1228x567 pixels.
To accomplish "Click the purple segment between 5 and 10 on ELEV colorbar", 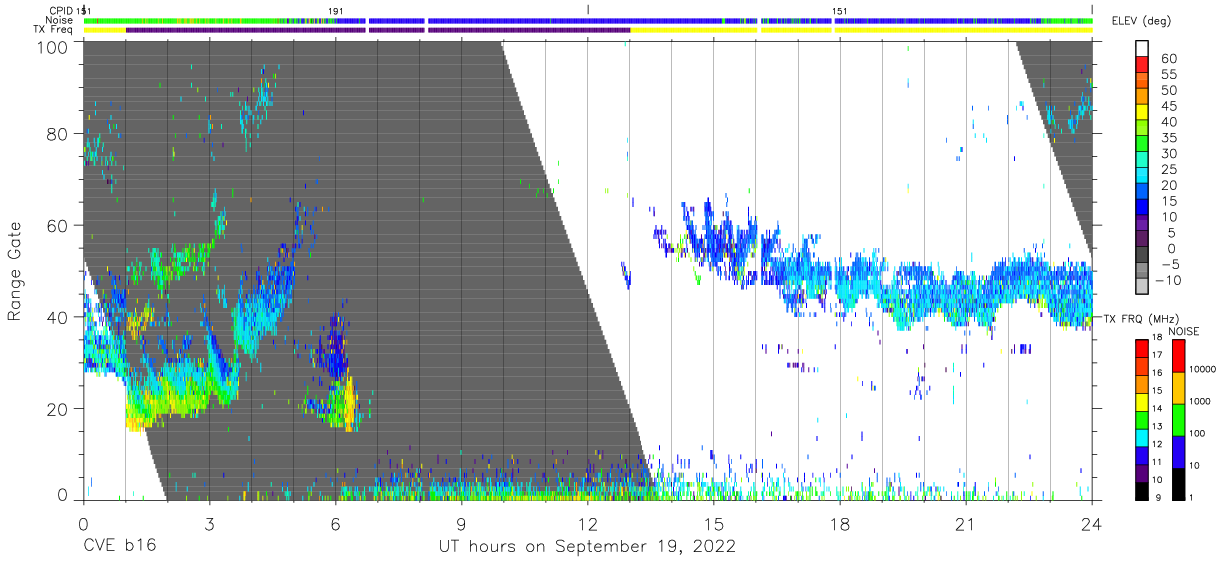I will (1141, 225).
